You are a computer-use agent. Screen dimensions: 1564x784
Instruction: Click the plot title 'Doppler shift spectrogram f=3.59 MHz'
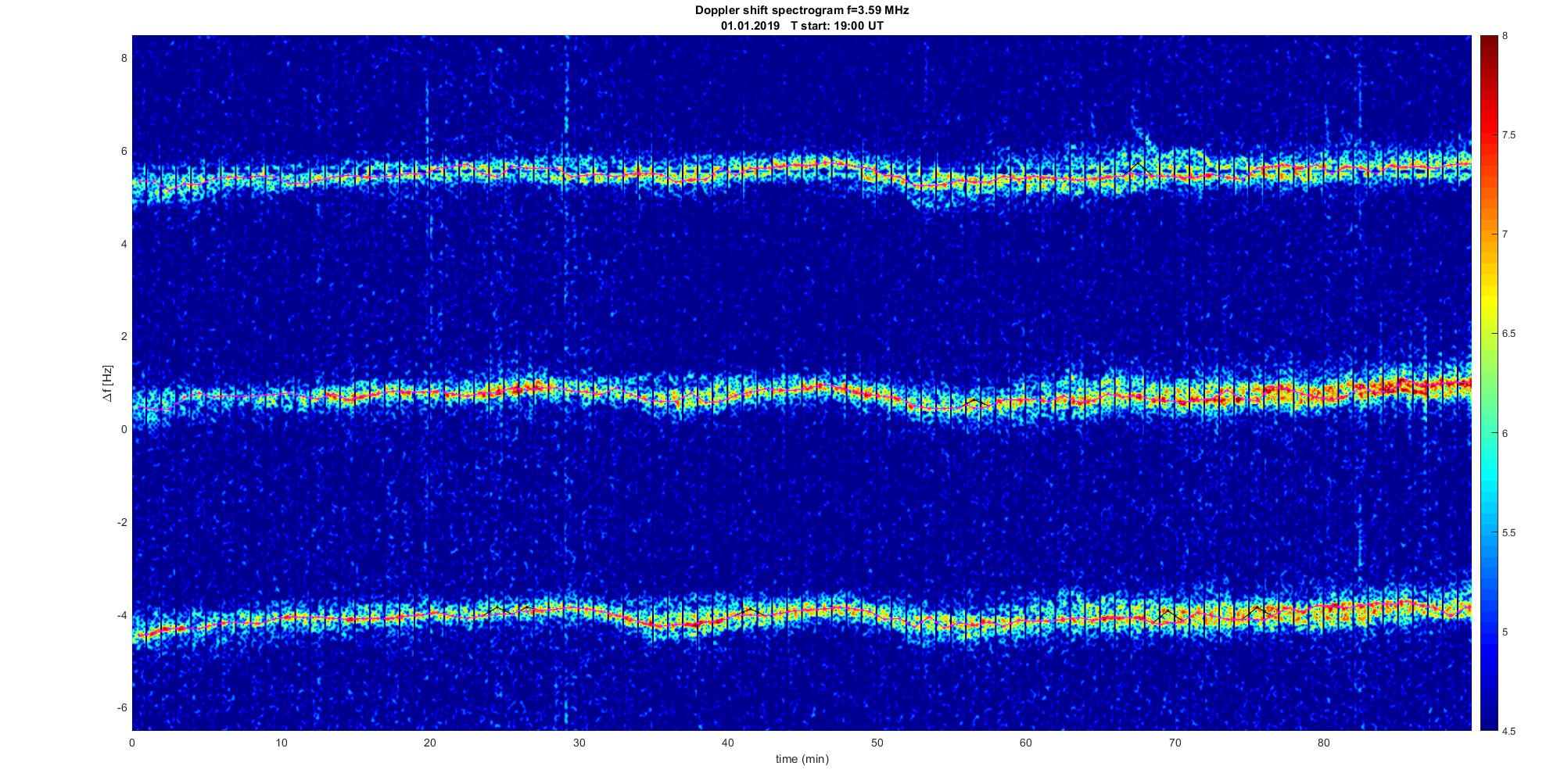(802, 11)
